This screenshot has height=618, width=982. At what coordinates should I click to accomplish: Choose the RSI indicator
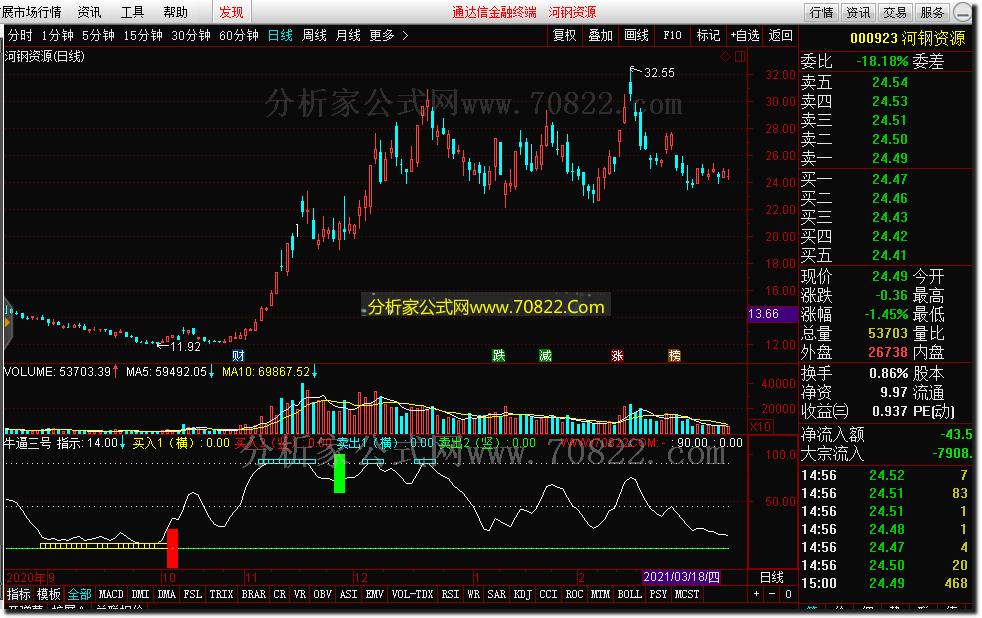450,594
